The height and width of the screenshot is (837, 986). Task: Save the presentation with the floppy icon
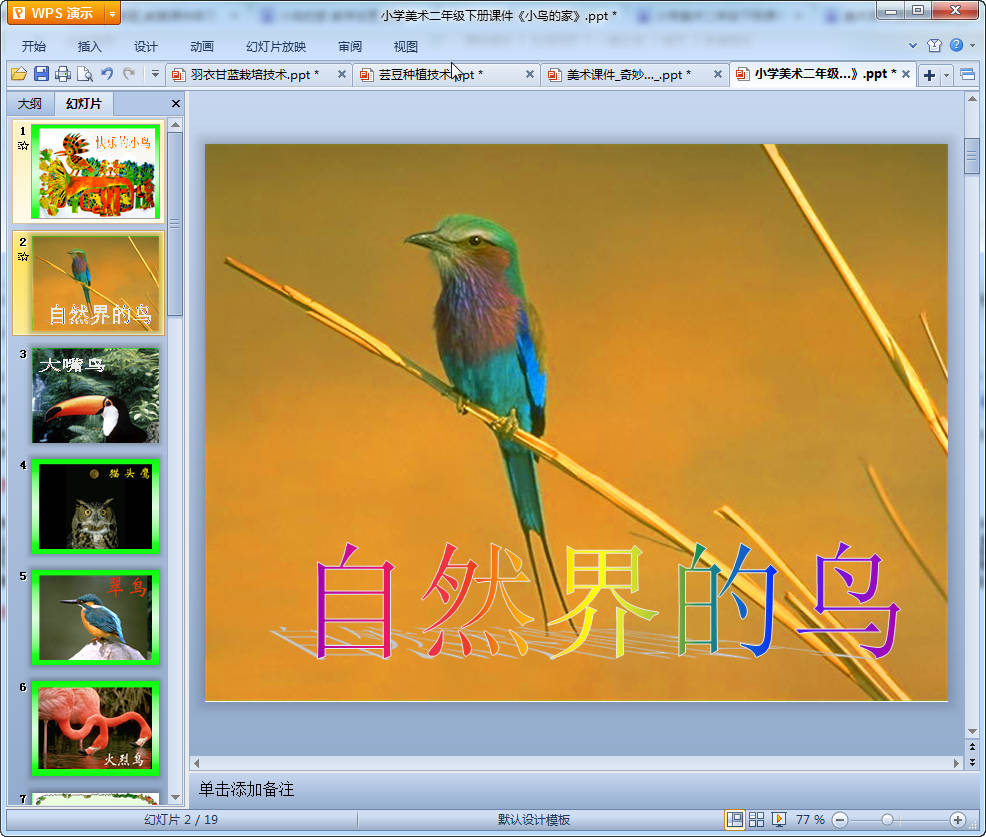(x=41, y=74)
